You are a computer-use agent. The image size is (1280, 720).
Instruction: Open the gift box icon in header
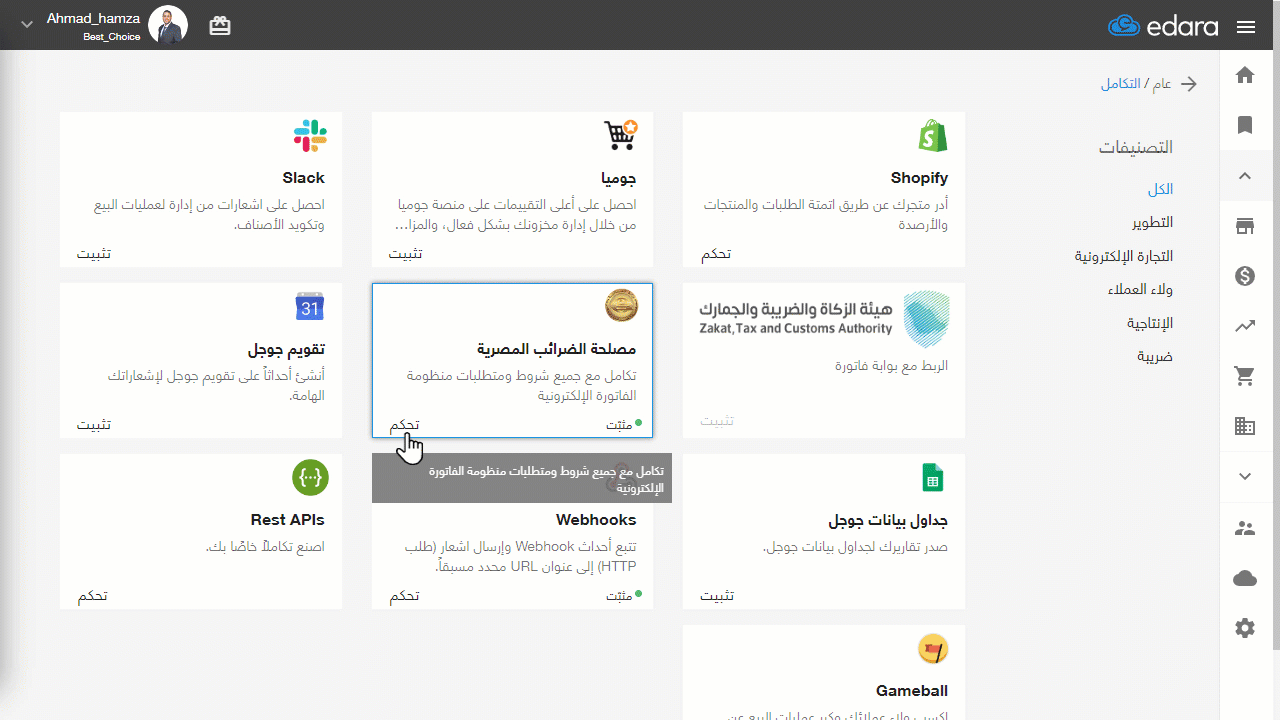click(x=220, y=26)
